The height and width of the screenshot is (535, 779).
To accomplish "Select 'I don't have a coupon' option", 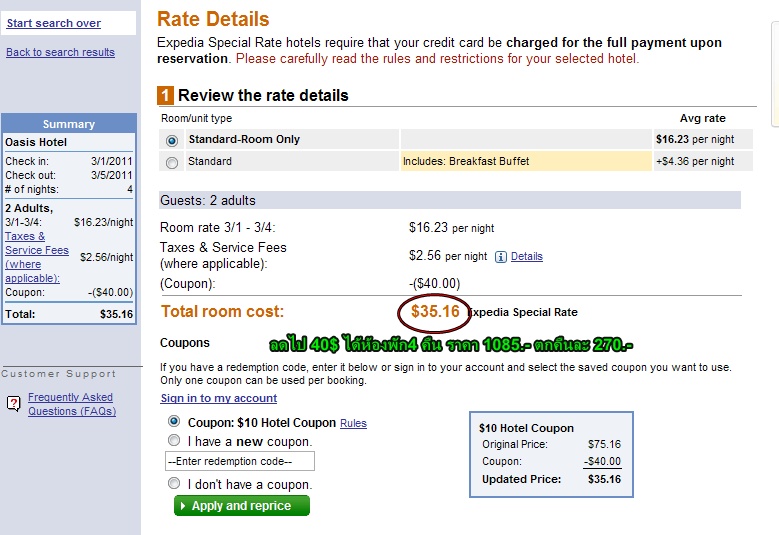I will click(174, 483).
